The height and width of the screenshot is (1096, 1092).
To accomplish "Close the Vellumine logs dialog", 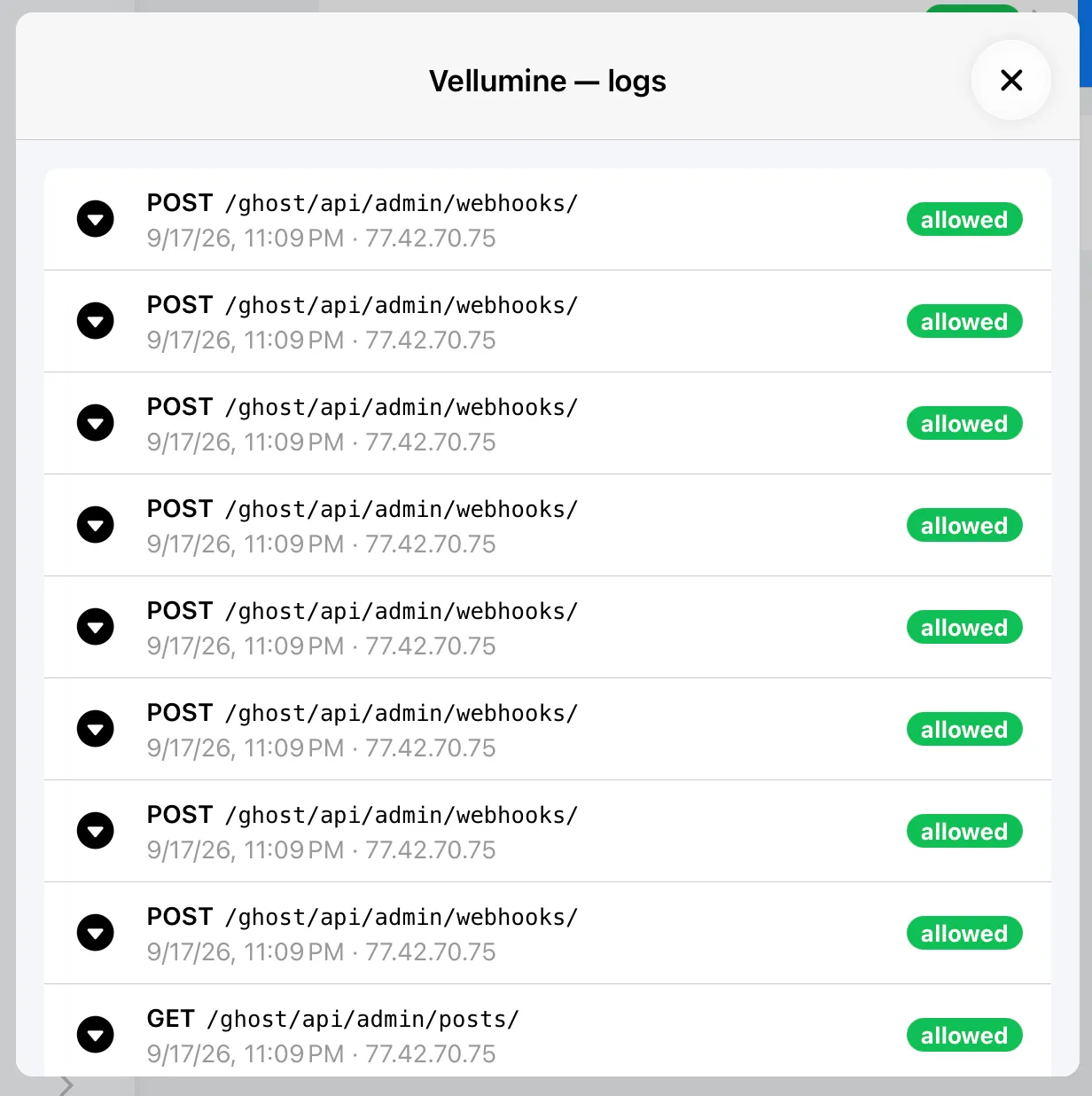I will coord(1011,80).
